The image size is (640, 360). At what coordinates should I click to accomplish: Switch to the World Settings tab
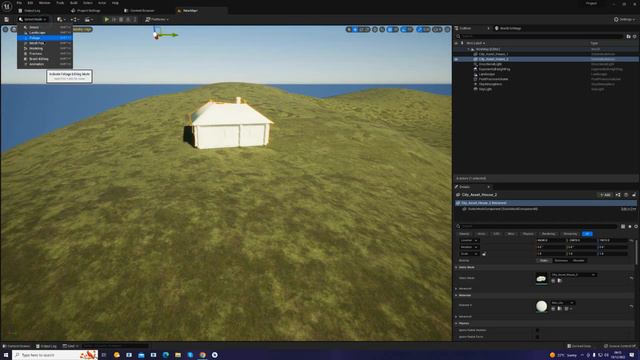click(508, 28)
